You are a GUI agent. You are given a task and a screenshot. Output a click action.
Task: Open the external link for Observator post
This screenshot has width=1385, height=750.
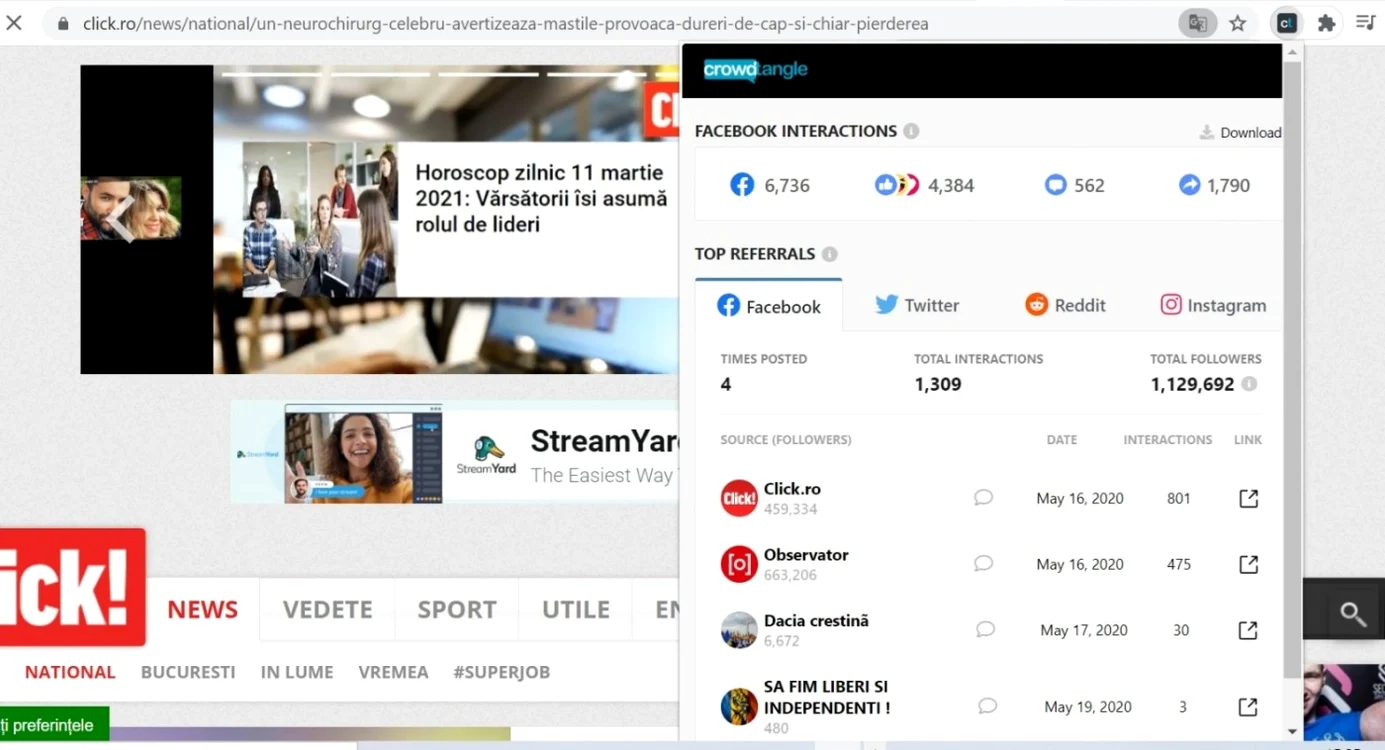point(1248,564)
